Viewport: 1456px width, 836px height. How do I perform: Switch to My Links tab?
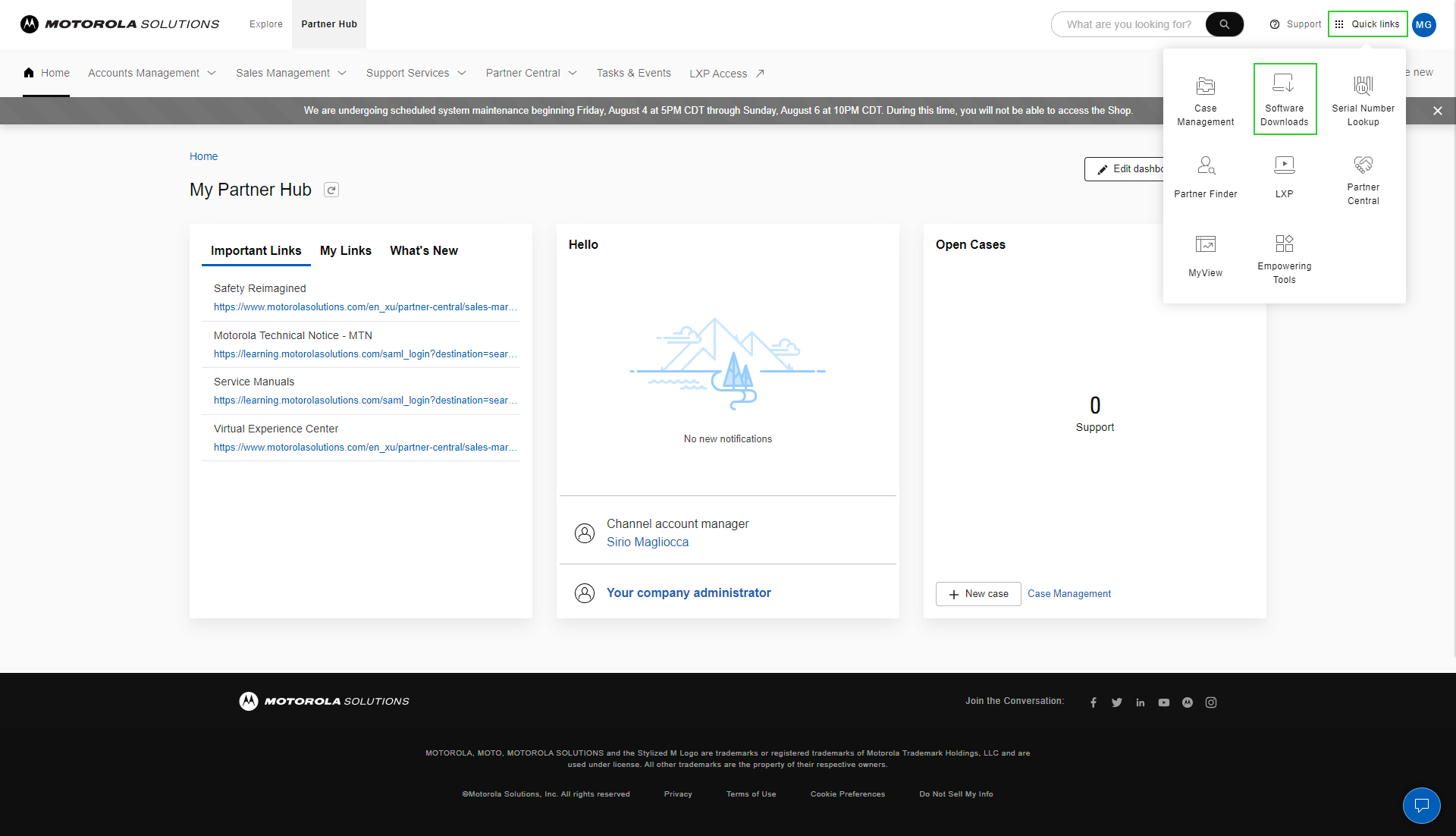point(346,250)
